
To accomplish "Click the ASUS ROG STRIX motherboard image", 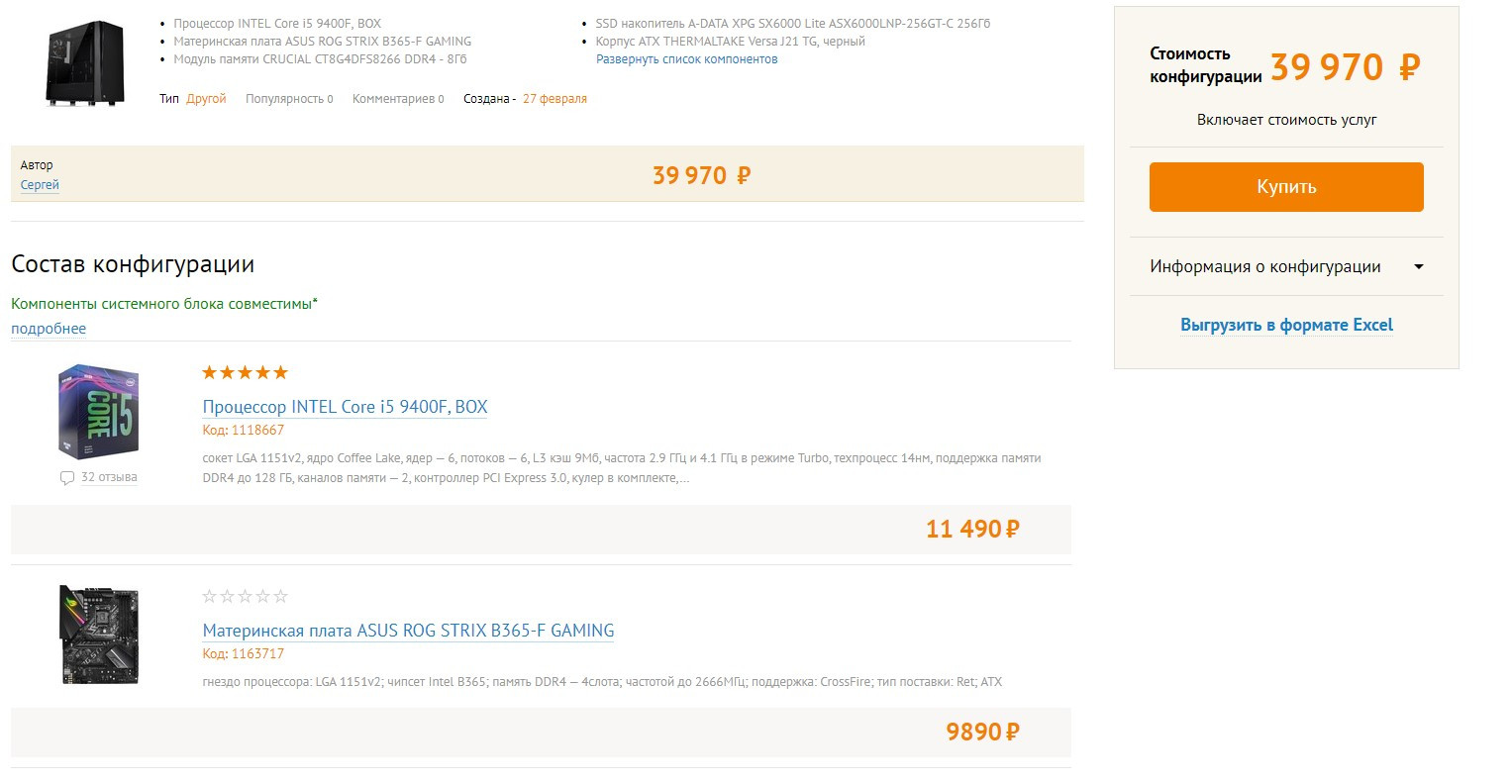I will (x=98, y=635).
